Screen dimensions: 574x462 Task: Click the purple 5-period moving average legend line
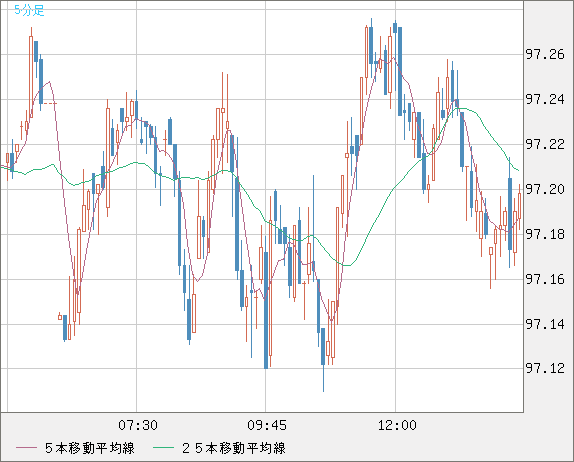26,448
